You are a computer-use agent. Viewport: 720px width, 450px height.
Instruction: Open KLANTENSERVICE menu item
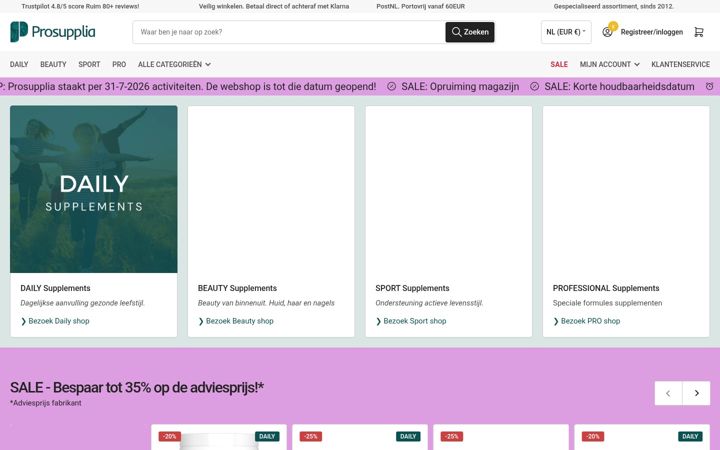pos(680,64)
